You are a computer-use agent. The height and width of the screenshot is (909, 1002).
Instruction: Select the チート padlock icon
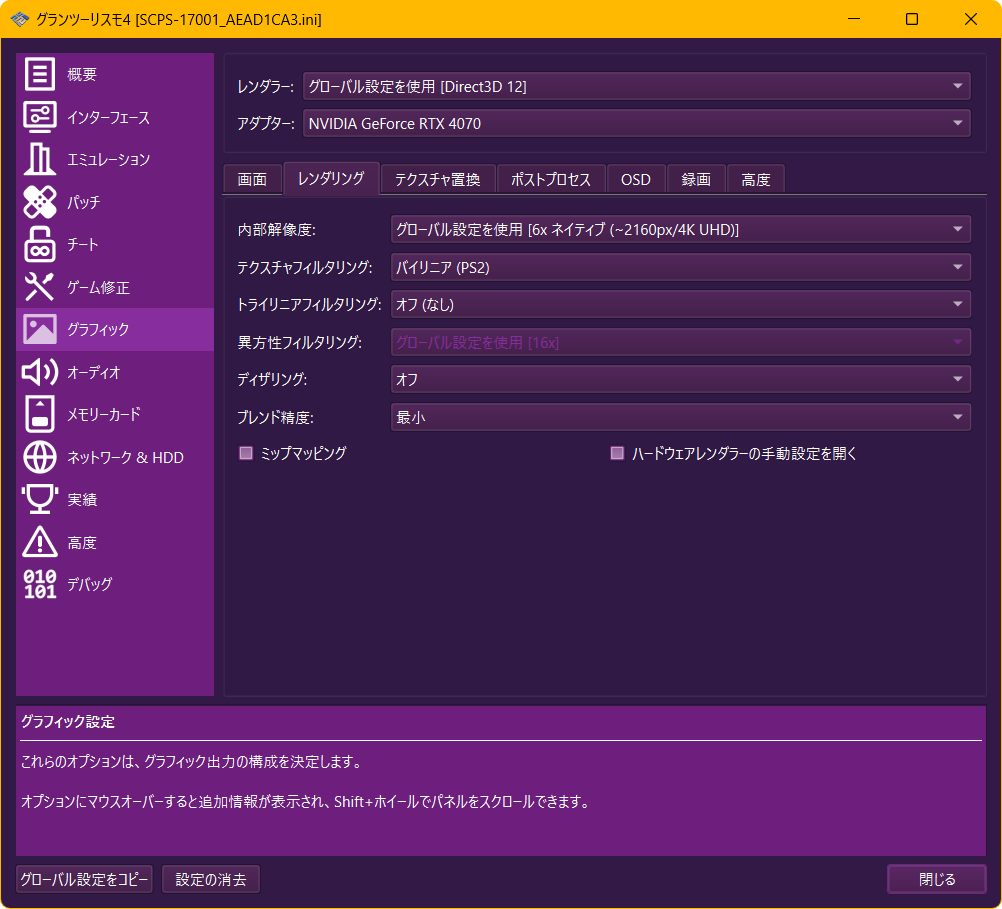pos(40,245)
